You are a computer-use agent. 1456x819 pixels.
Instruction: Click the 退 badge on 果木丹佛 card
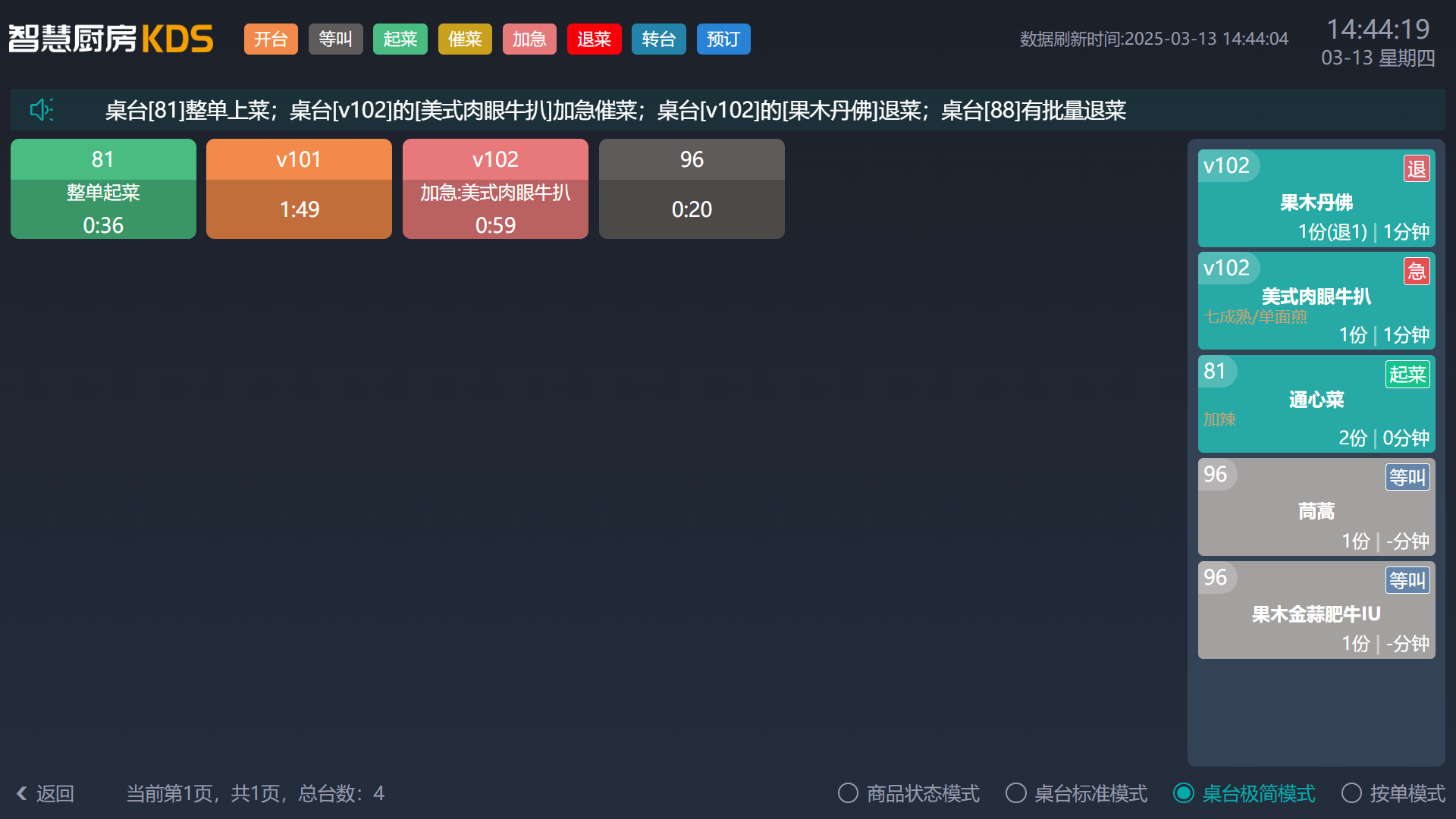(1417, 168)
